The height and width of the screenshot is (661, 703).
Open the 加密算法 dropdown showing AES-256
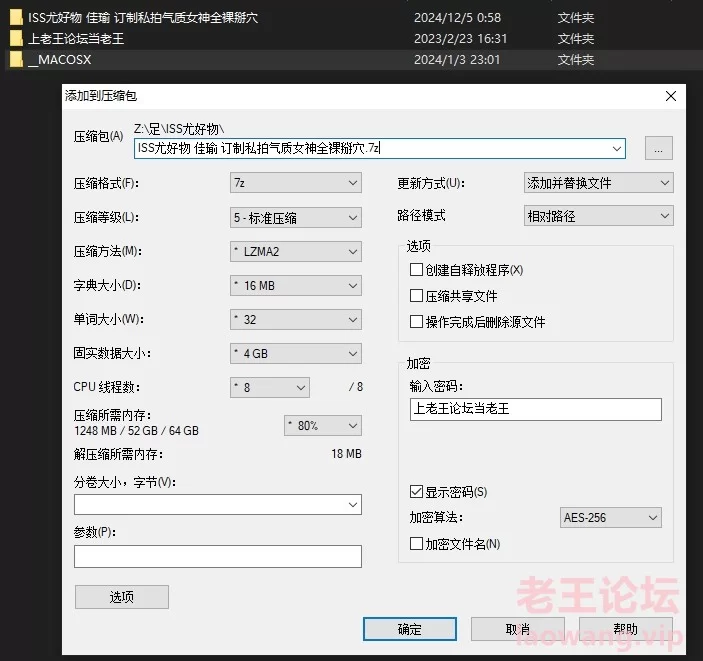tap(610, 518)
